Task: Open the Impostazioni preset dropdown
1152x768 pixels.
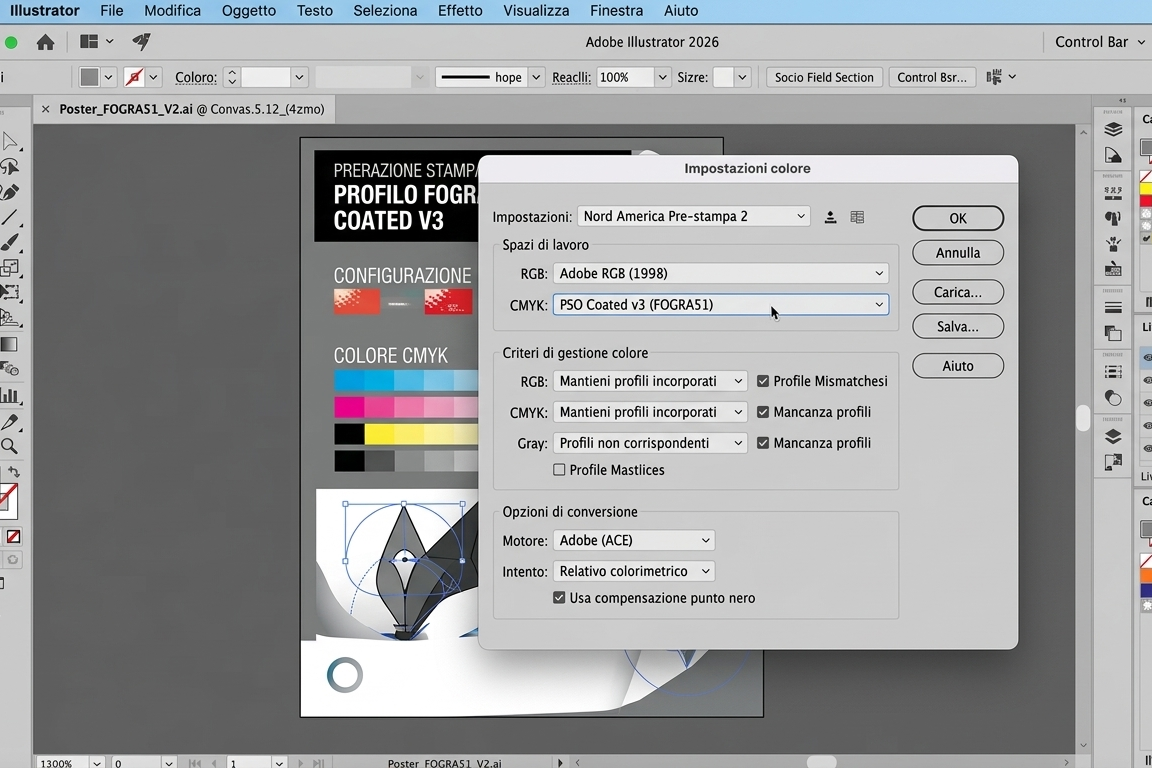Action: pos(694,217)
